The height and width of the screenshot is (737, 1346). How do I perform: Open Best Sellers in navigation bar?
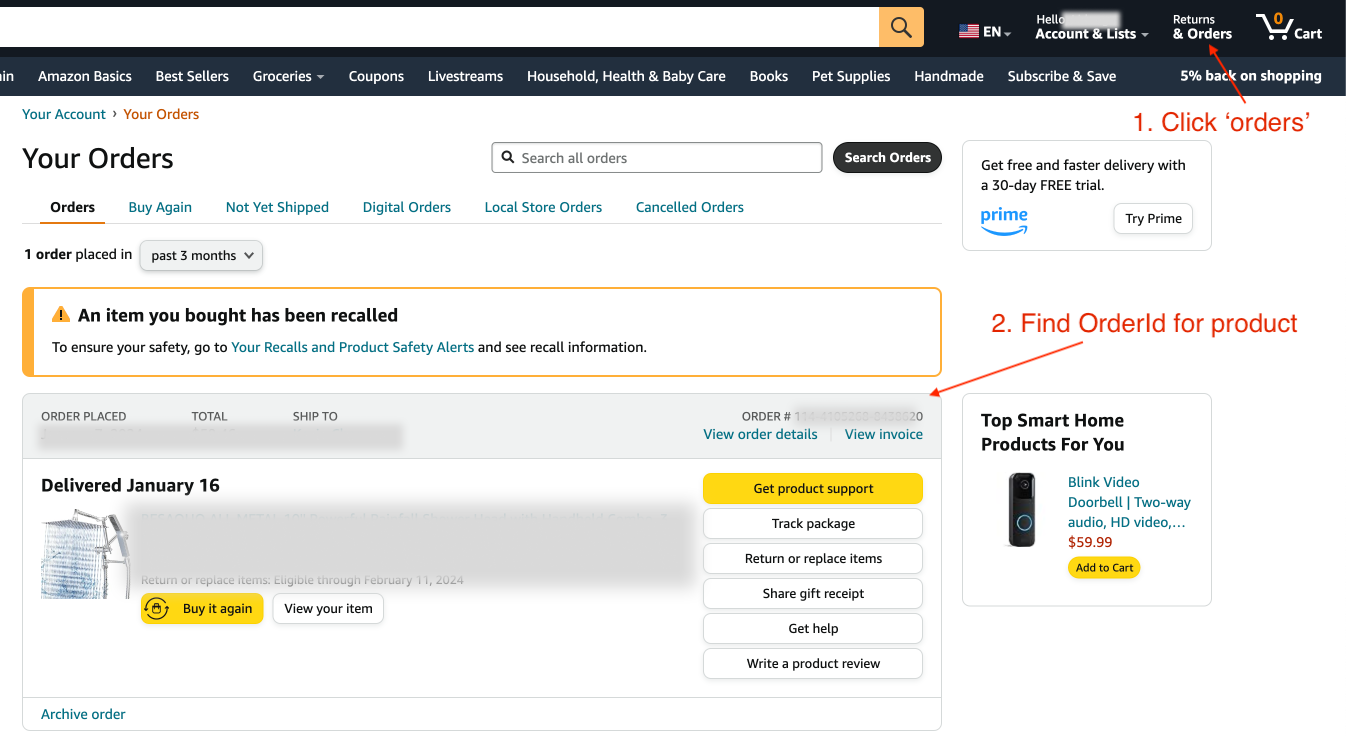pos(192,76)
